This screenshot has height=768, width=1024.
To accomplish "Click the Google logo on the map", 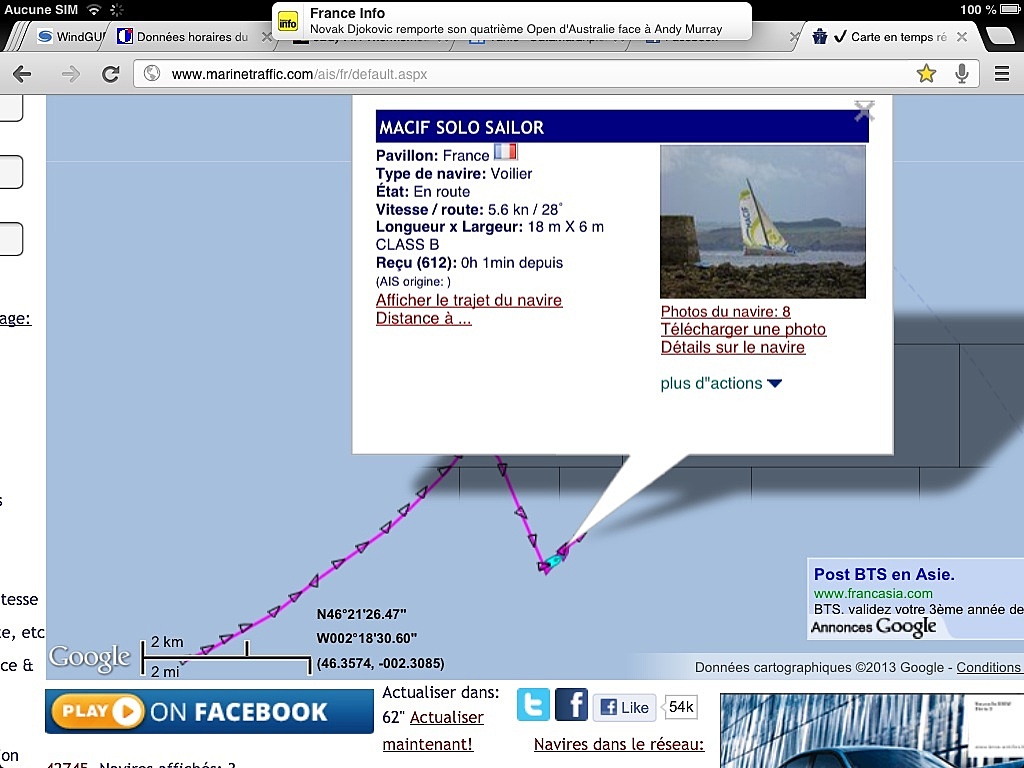I will [90, 658].
